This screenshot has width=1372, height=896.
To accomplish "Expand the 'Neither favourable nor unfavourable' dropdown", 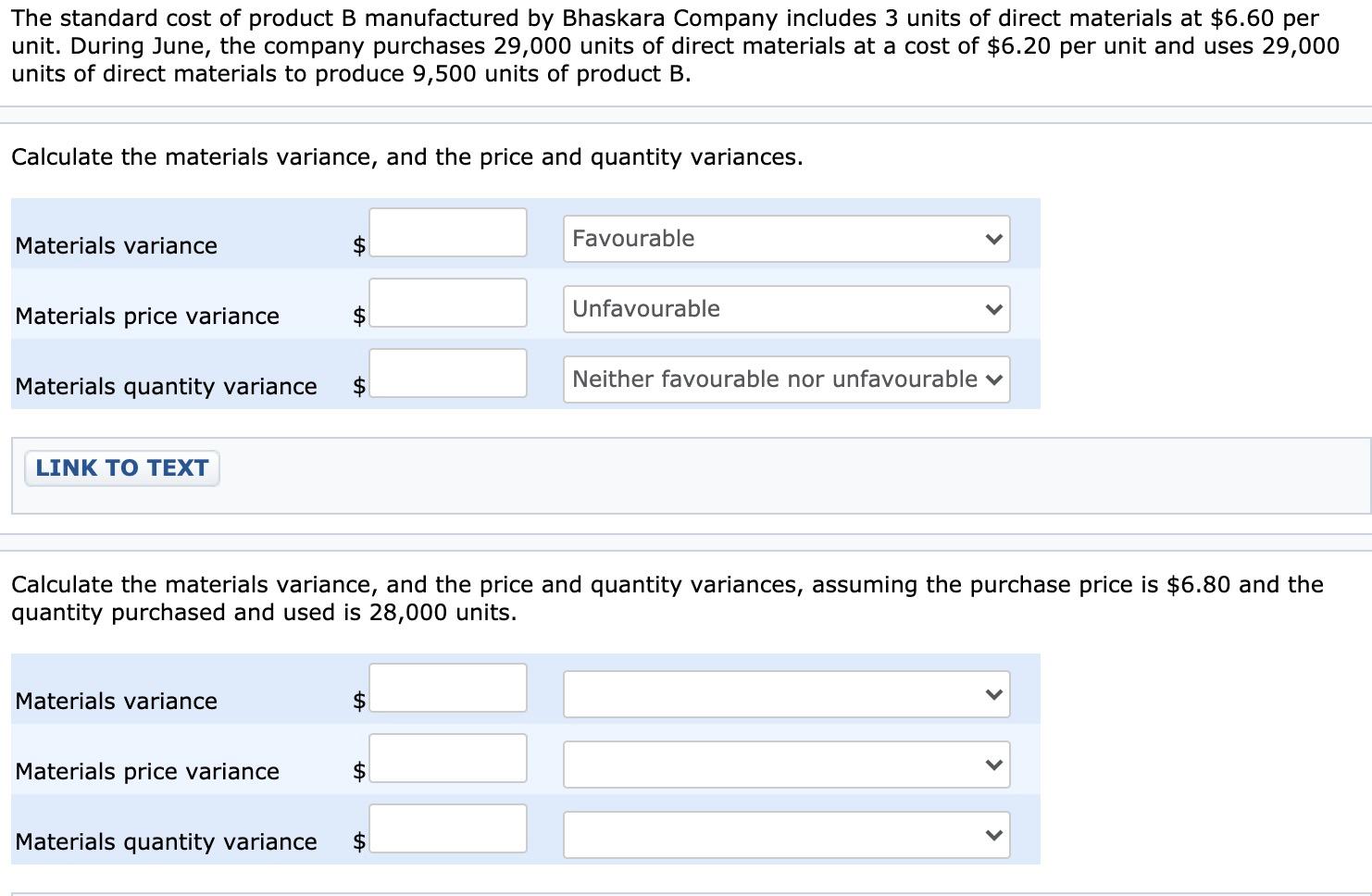I will click(x=786, y=380).
